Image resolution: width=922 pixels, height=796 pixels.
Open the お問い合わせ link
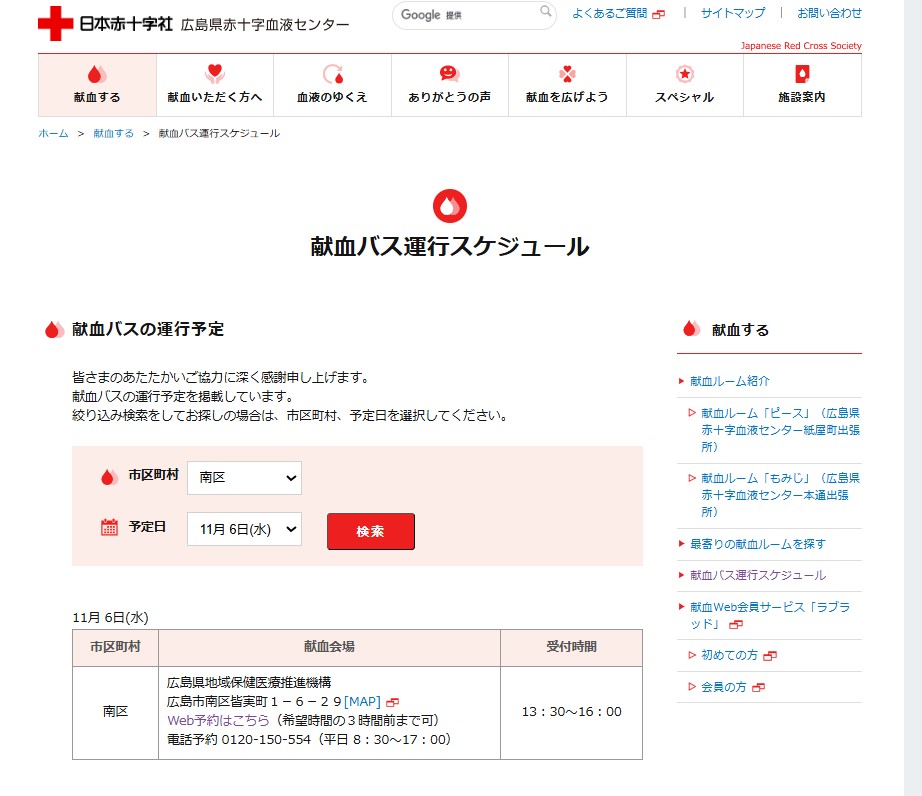[829, 13]
